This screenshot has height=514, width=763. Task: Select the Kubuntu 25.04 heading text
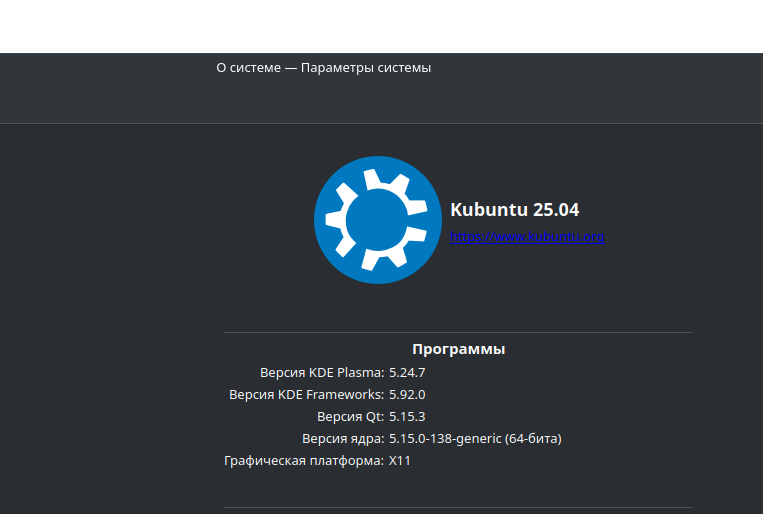pyautogui.click(x=514, y=210)
